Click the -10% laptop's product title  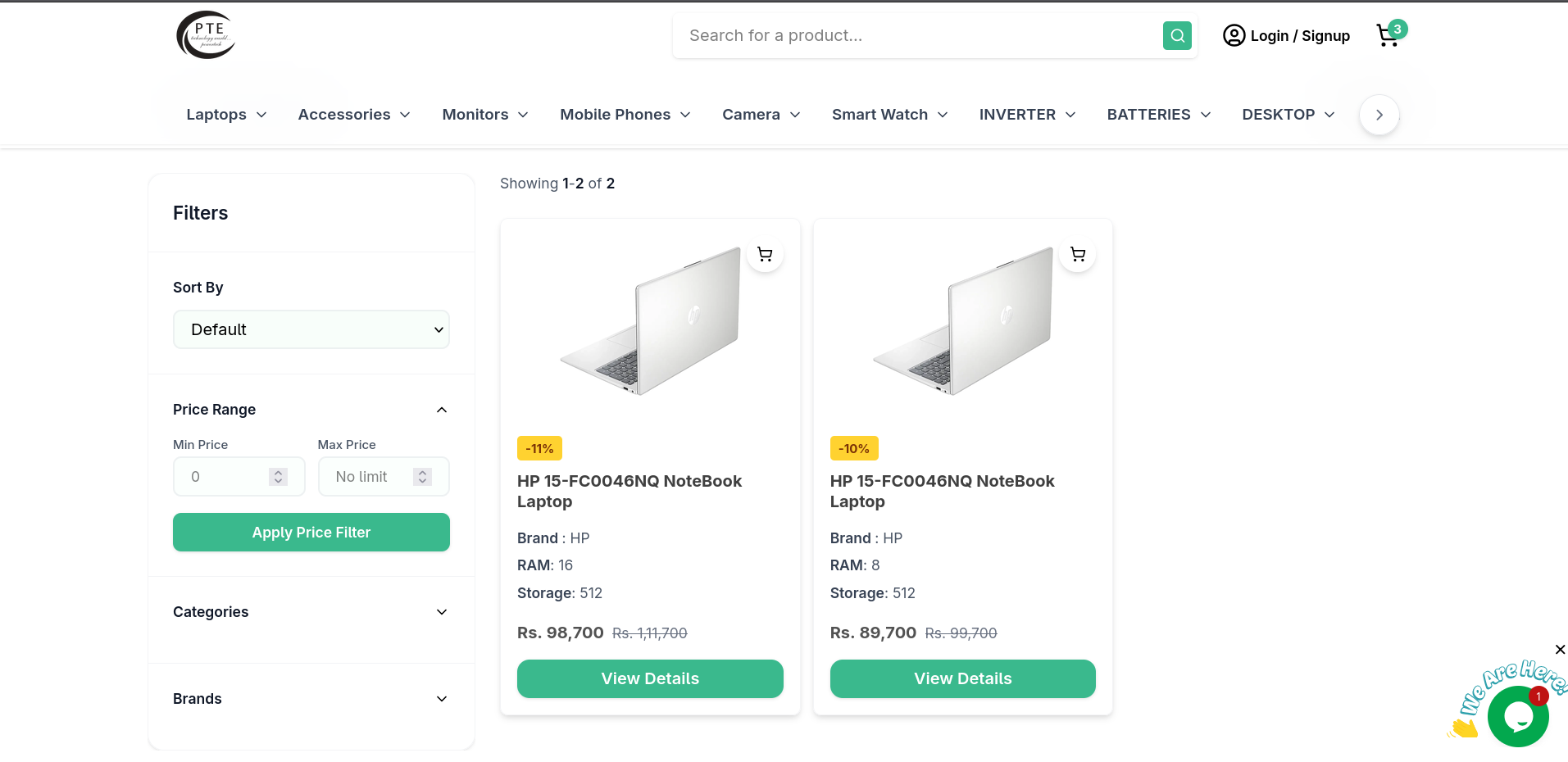pyautogui.click(x=943, y=492)
